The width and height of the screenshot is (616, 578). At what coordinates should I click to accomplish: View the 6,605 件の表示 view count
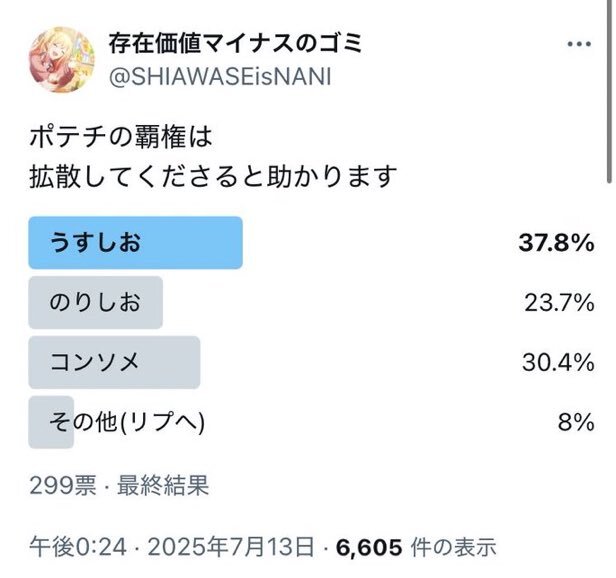(416, 547)
